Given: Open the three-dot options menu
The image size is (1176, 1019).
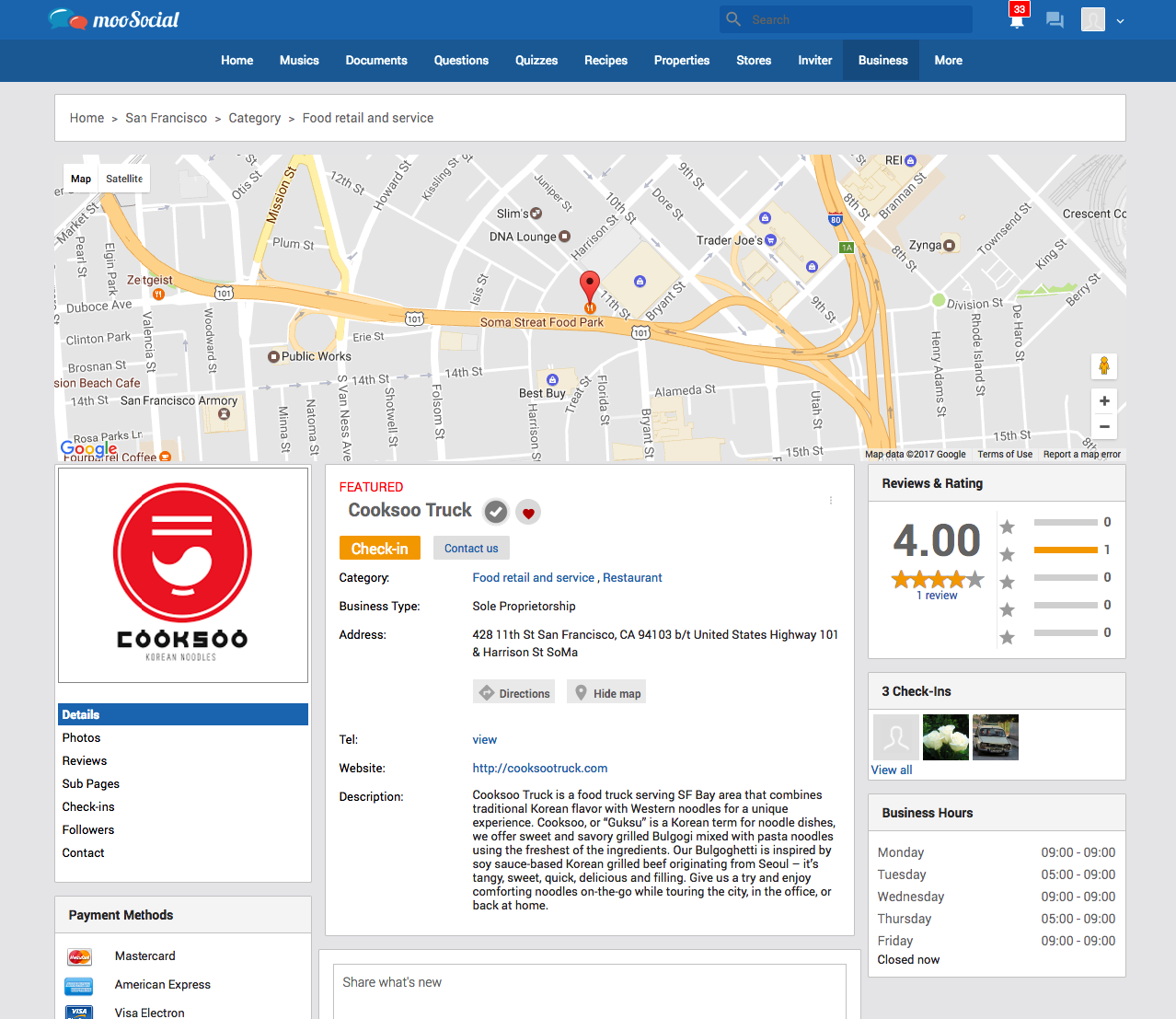Looking at the screenshot, I should pyautogui.click(x=830, y=501).
